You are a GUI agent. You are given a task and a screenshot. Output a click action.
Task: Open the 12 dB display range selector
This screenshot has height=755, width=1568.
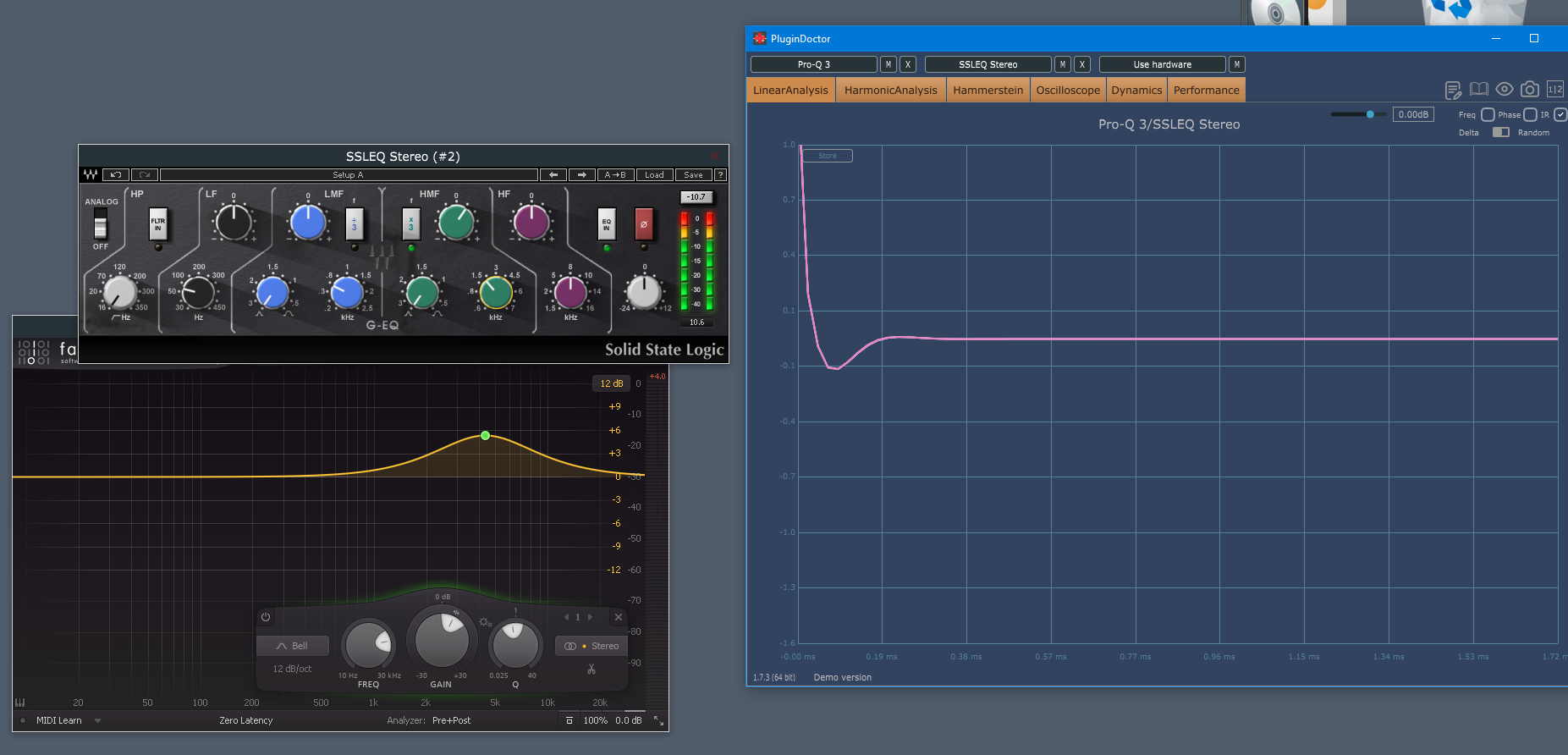point(612,383)
